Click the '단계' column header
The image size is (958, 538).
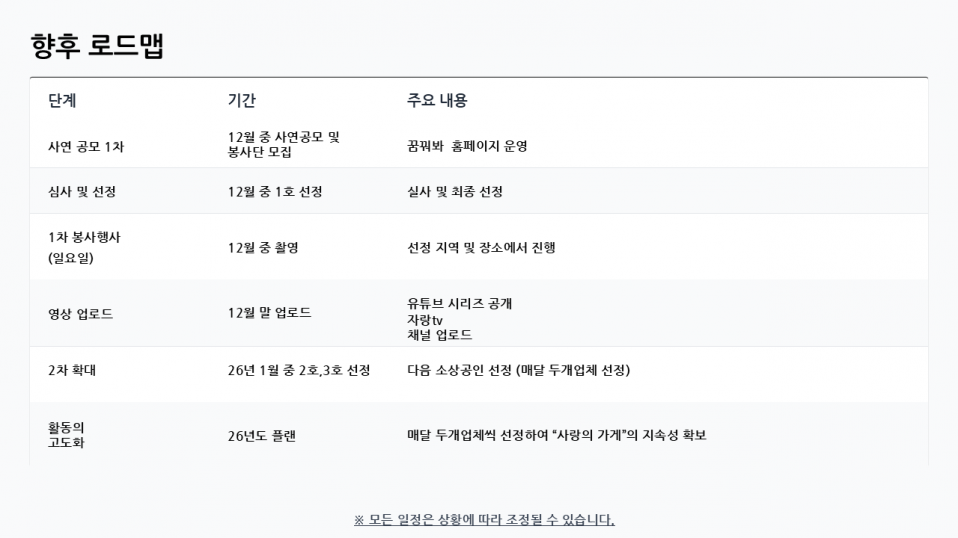(62, 100)
